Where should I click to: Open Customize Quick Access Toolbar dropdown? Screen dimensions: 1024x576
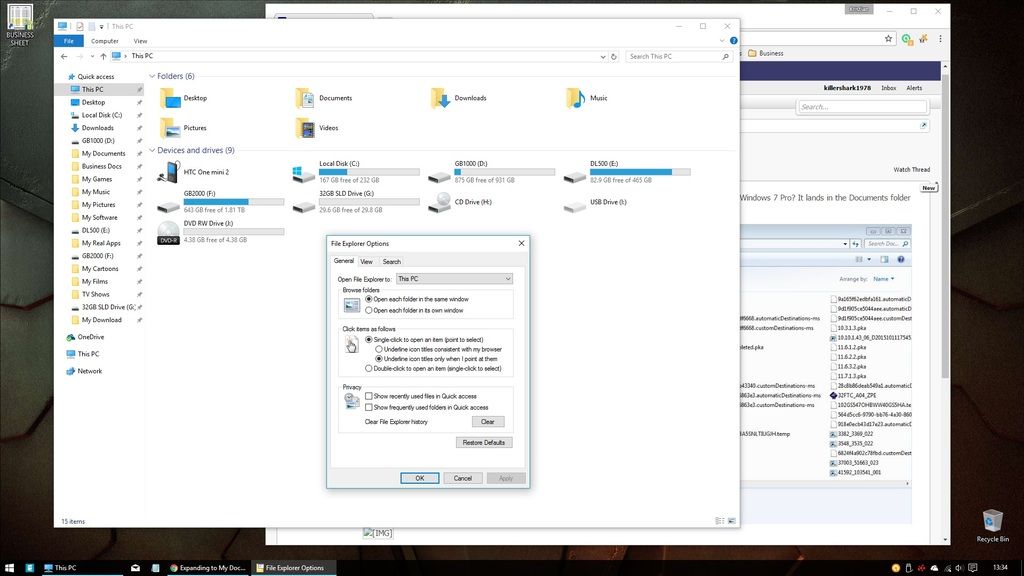click(x=101, y=27)
